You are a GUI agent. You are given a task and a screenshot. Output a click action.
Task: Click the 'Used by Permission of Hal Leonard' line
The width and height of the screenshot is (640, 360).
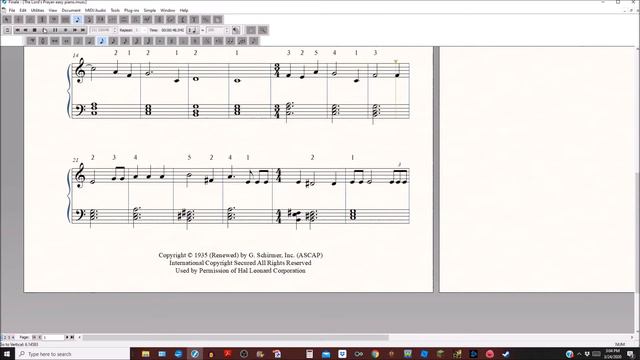click(240, 271)
